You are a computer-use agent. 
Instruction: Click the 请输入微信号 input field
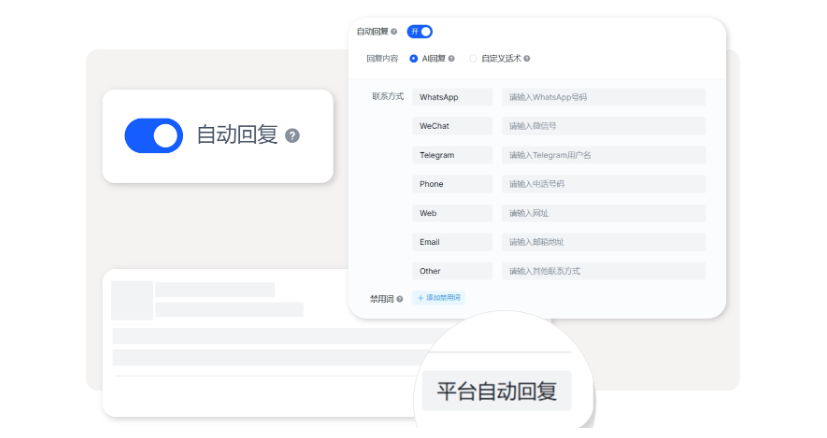pos(604,126)
